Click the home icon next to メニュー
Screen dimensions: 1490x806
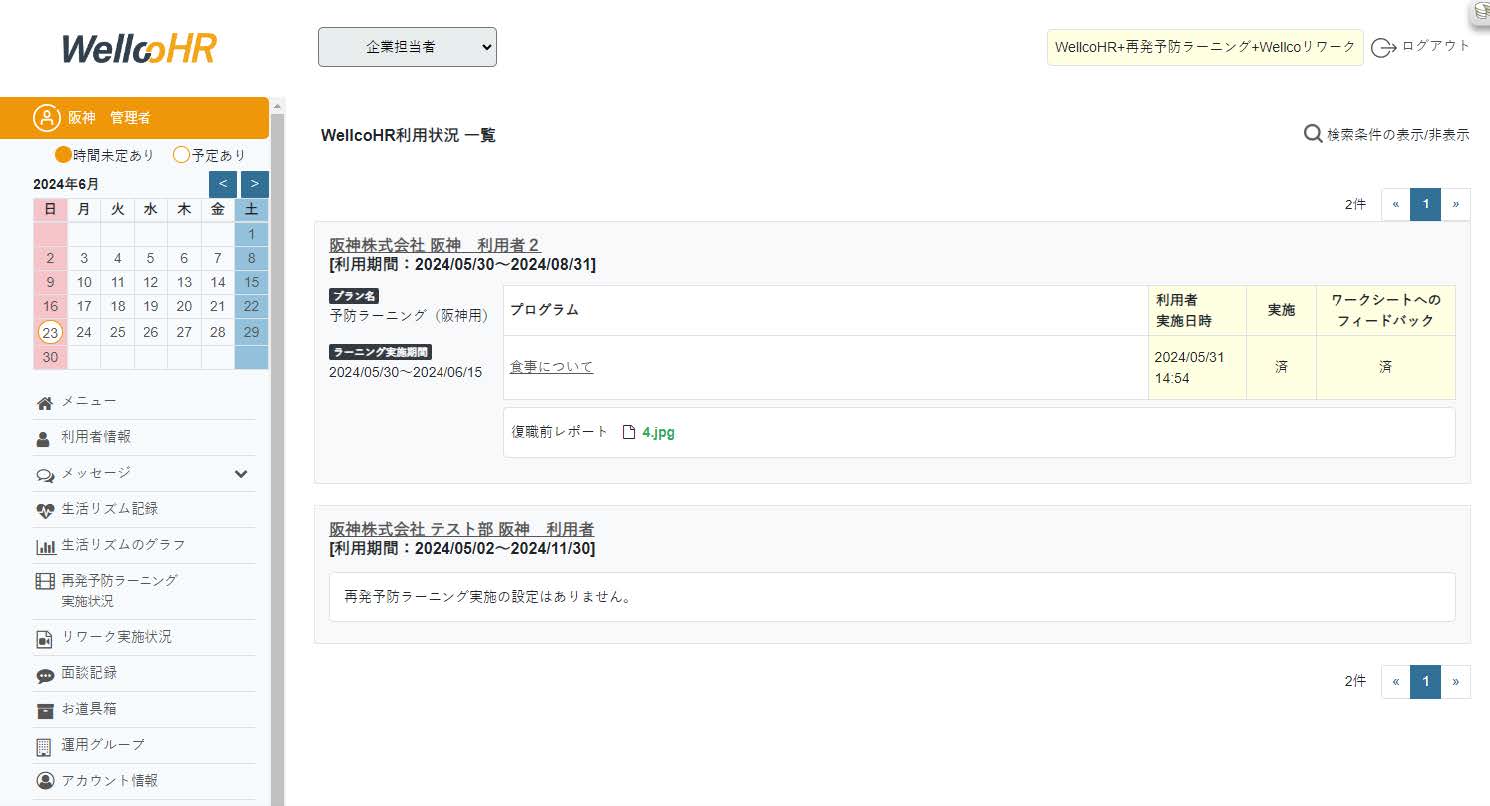44,402
